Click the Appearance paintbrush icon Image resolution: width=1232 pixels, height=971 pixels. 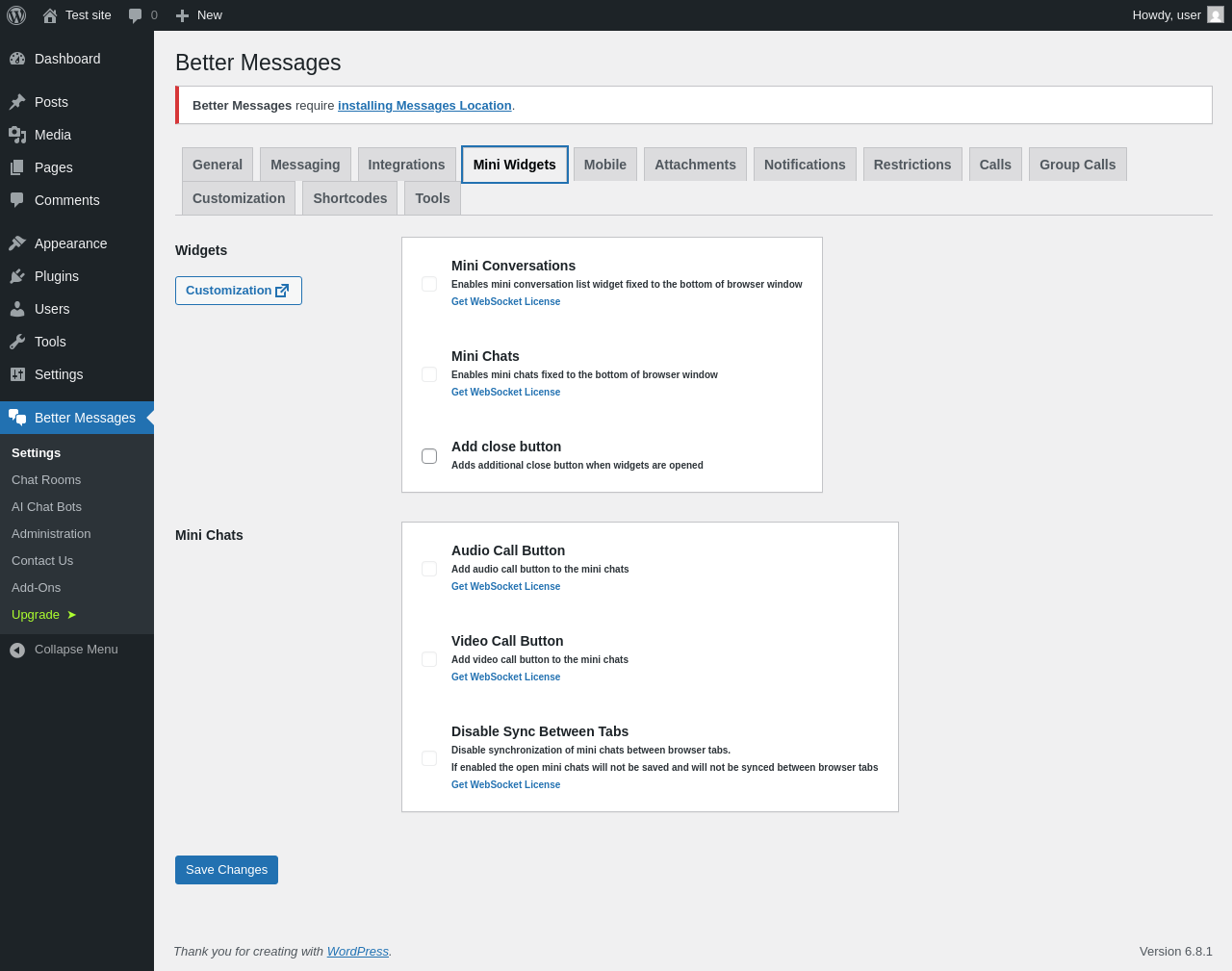[17, 243]
